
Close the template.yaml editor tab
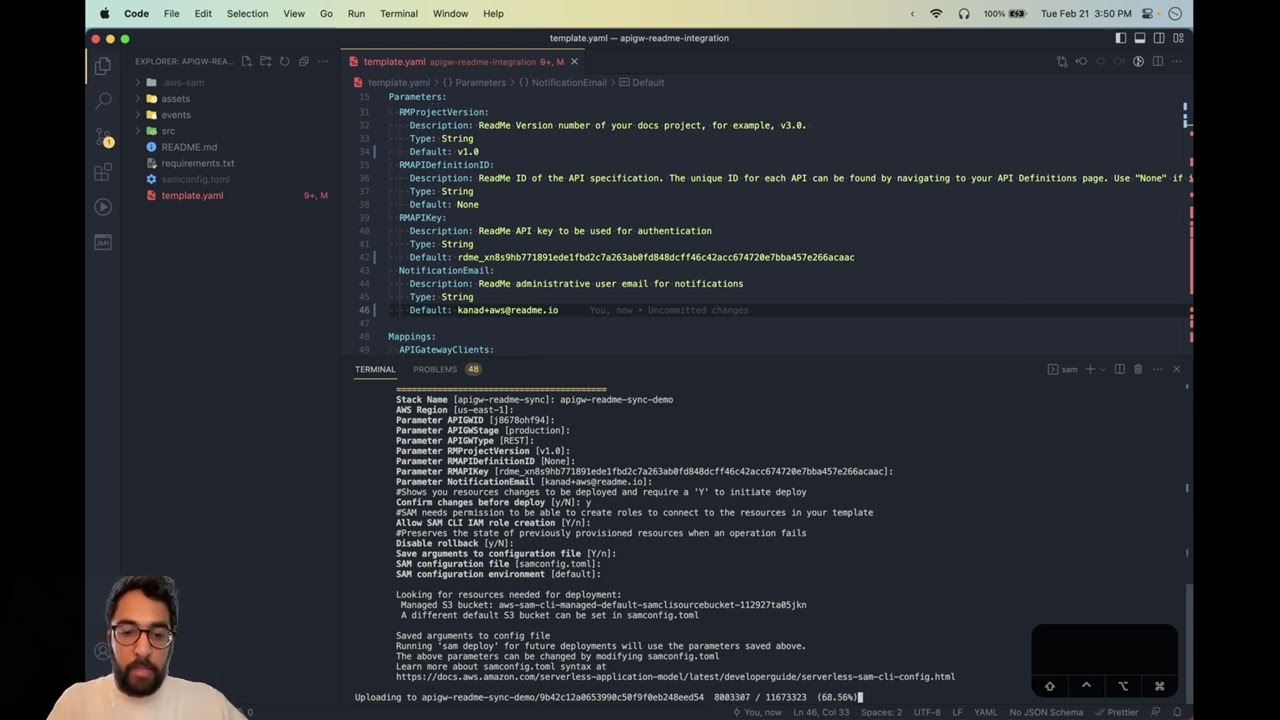(574, 62)
